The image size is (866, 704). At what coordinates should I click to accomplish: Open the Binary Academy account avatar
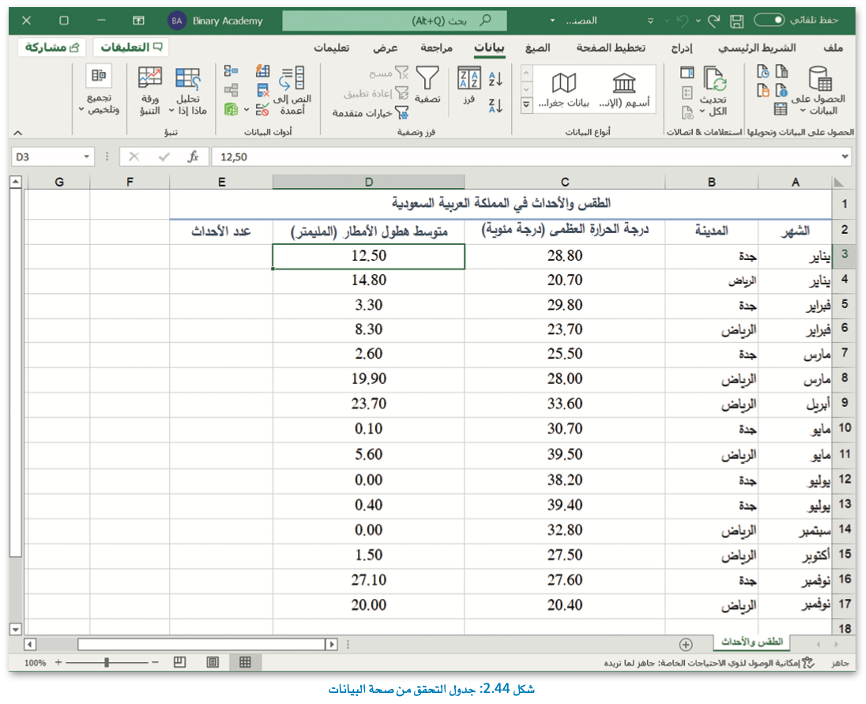coord(176,21)
